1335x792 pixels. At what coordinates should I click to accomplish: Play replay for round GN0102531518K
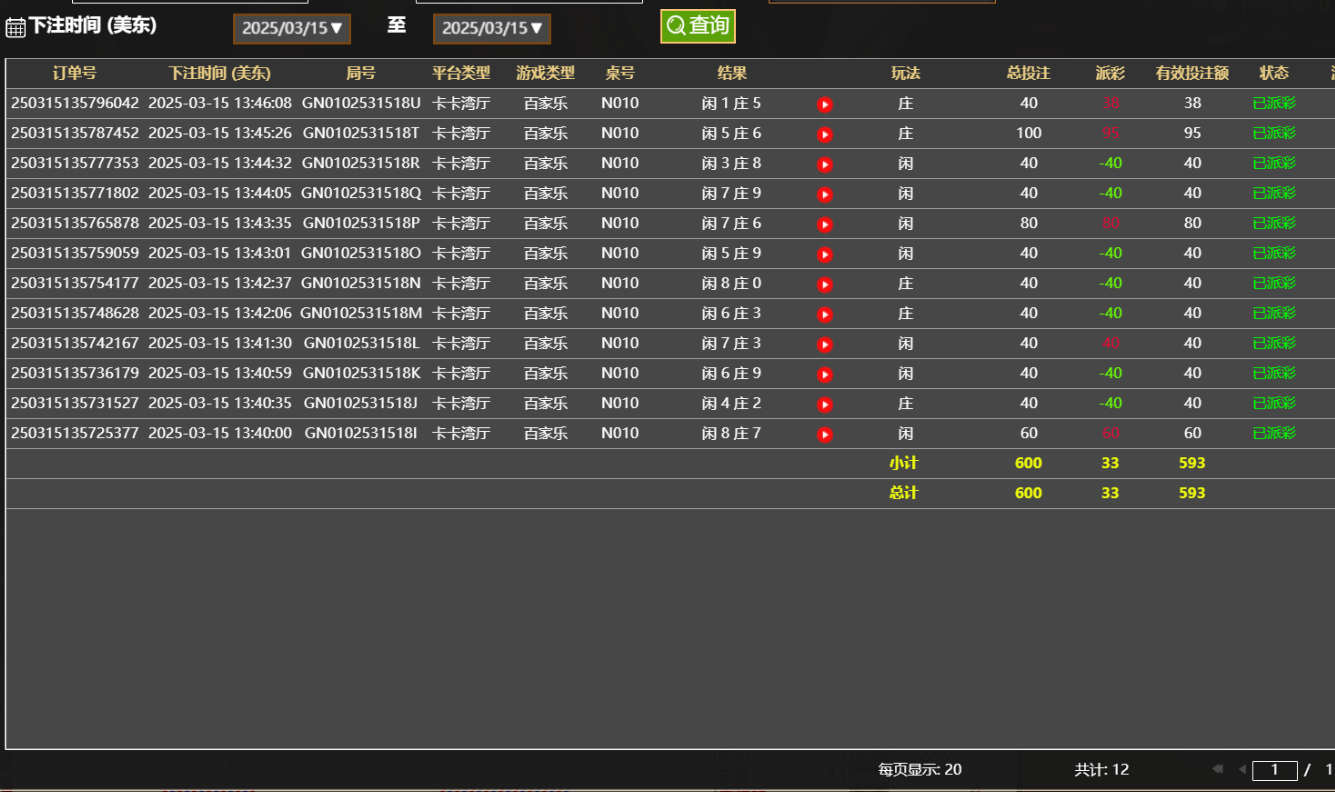tap(825, 374)
